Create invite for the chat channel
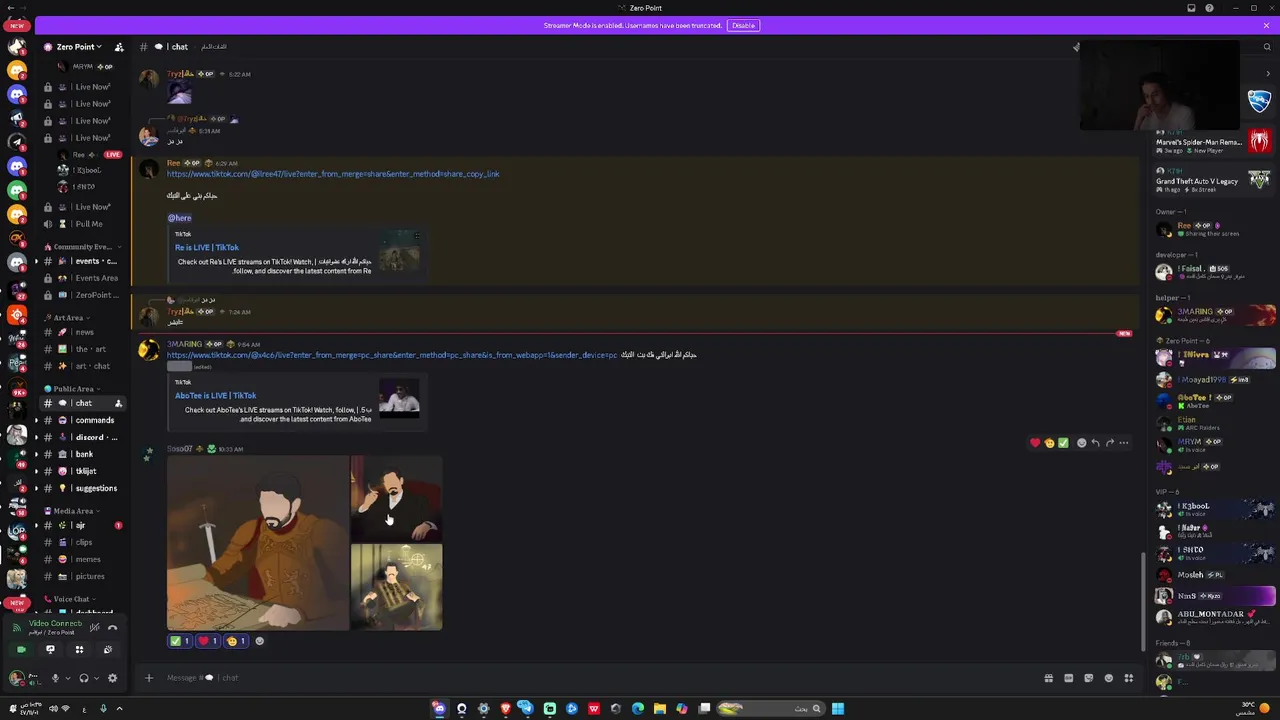1280x720 pixels. 118,403
